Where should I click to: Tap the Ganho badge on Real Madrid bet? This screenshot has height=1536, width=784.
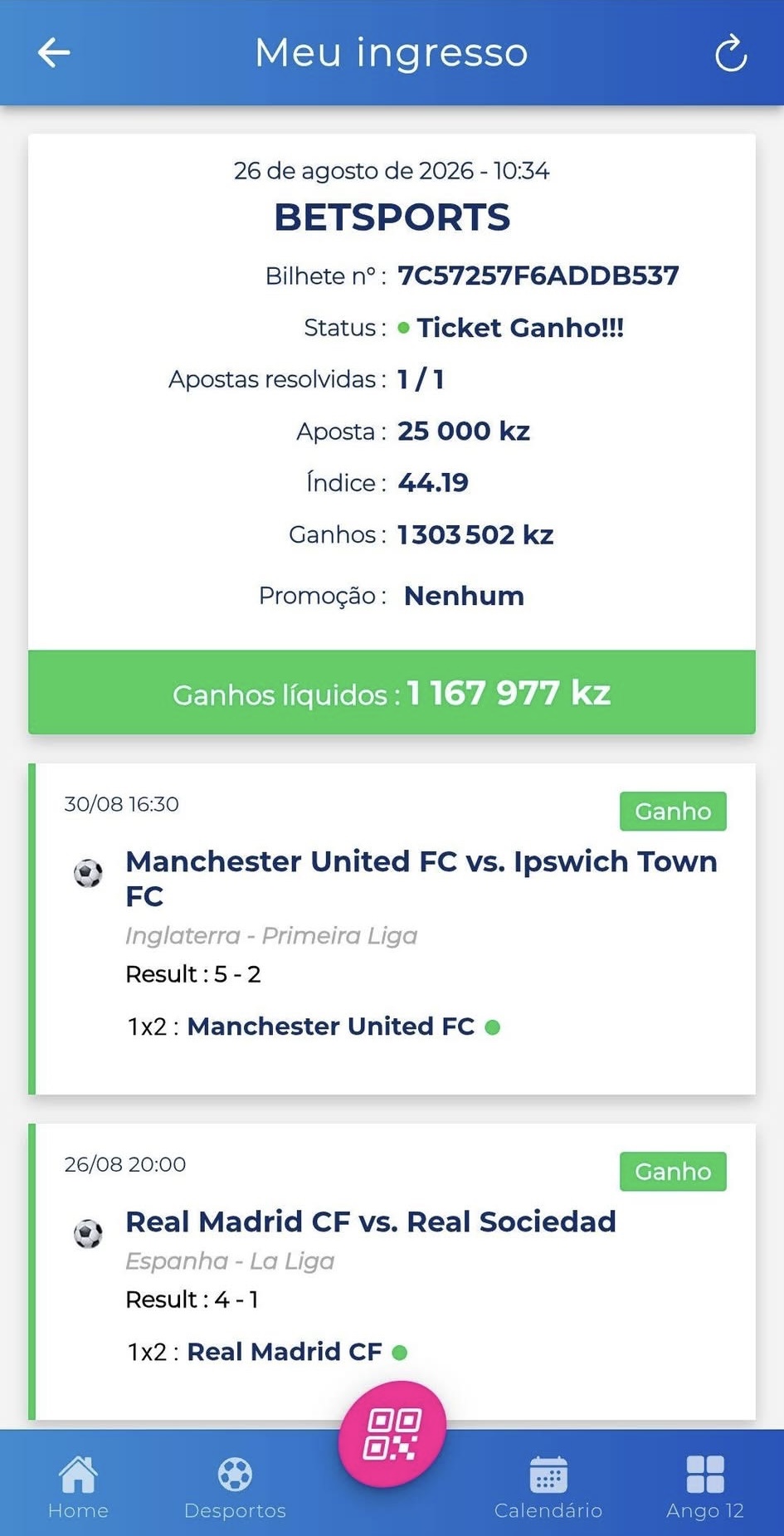tap(673, 1171)
